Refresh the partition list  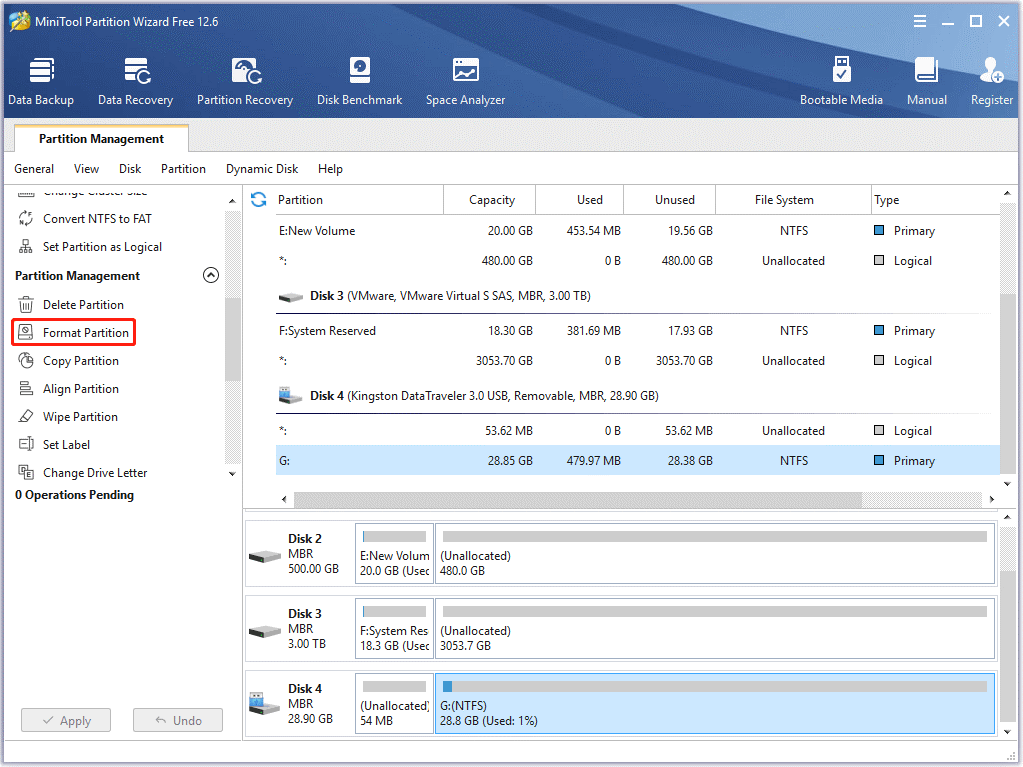(258, 200)
